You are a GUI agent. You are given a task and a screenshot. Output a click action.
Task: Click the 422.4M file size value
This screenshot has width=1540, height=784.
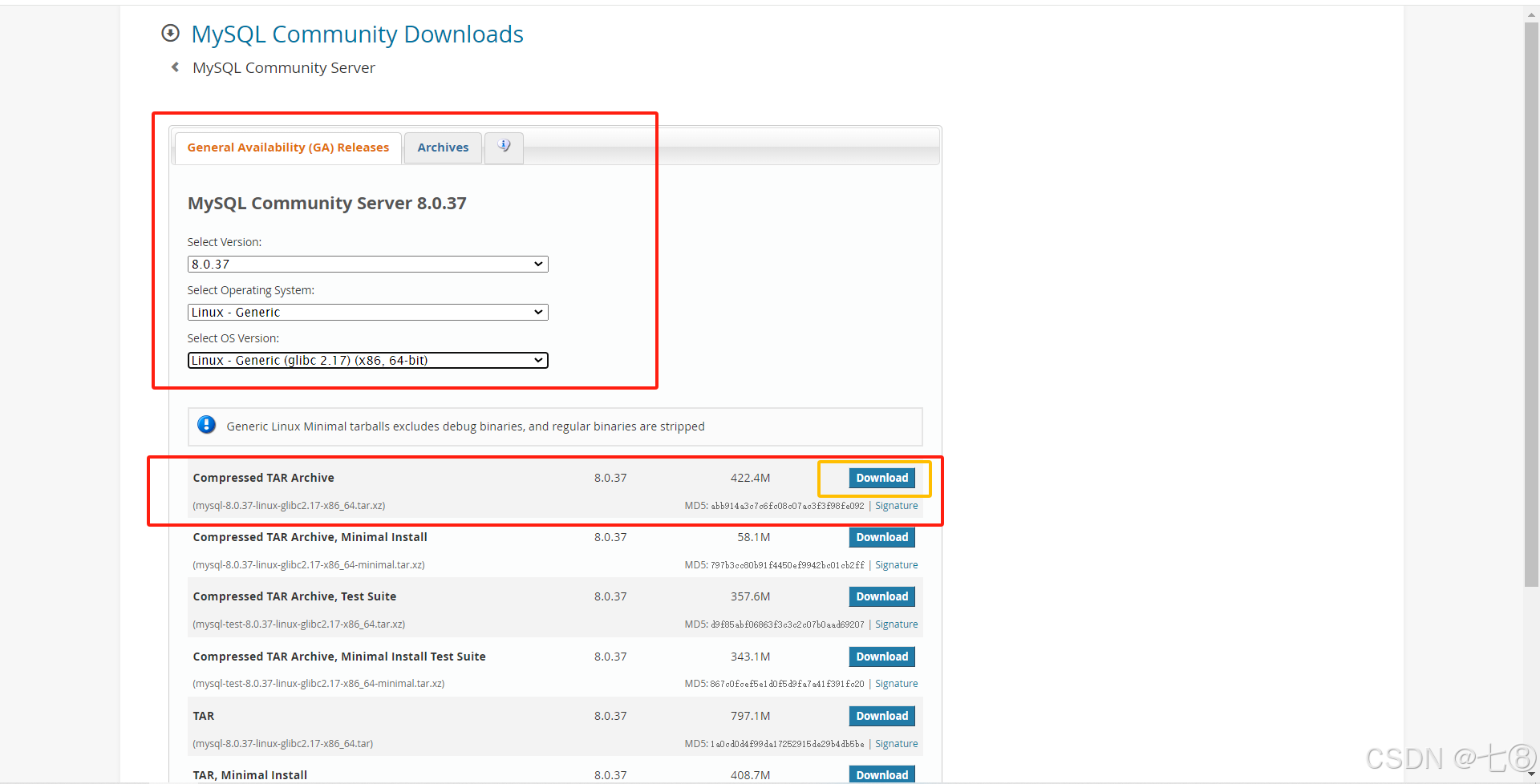point(750,478)
